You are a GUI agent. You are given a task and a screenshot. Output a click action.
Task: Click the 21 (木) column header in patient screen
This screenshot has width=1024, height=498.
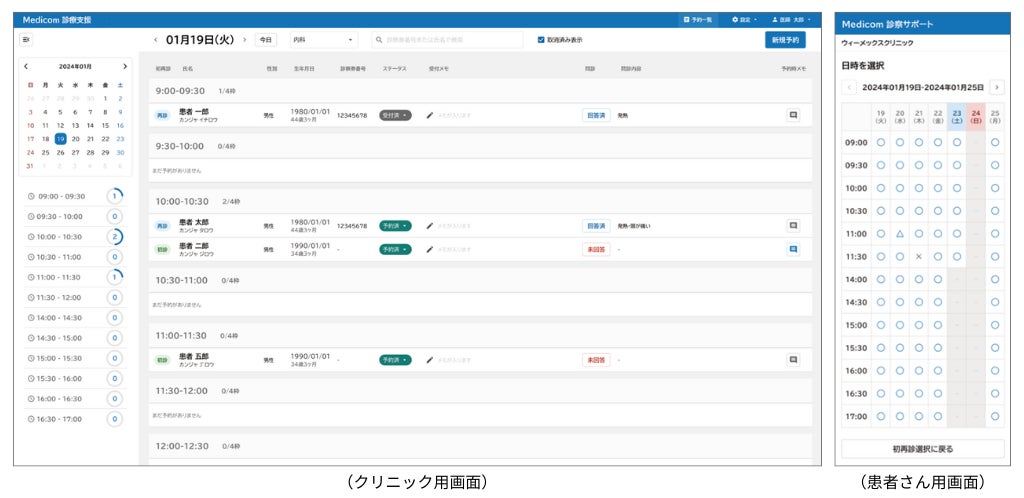[919, 116]
